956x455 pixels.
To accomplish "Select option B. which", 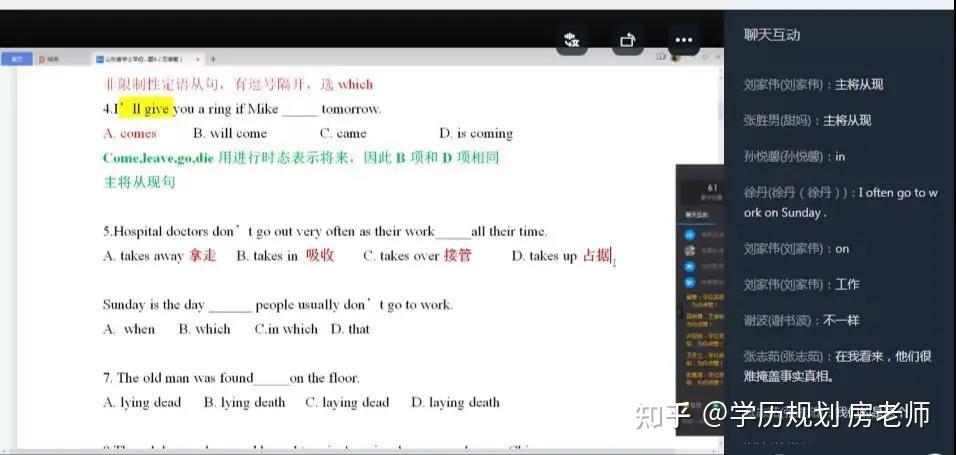I will click(204, 329).
